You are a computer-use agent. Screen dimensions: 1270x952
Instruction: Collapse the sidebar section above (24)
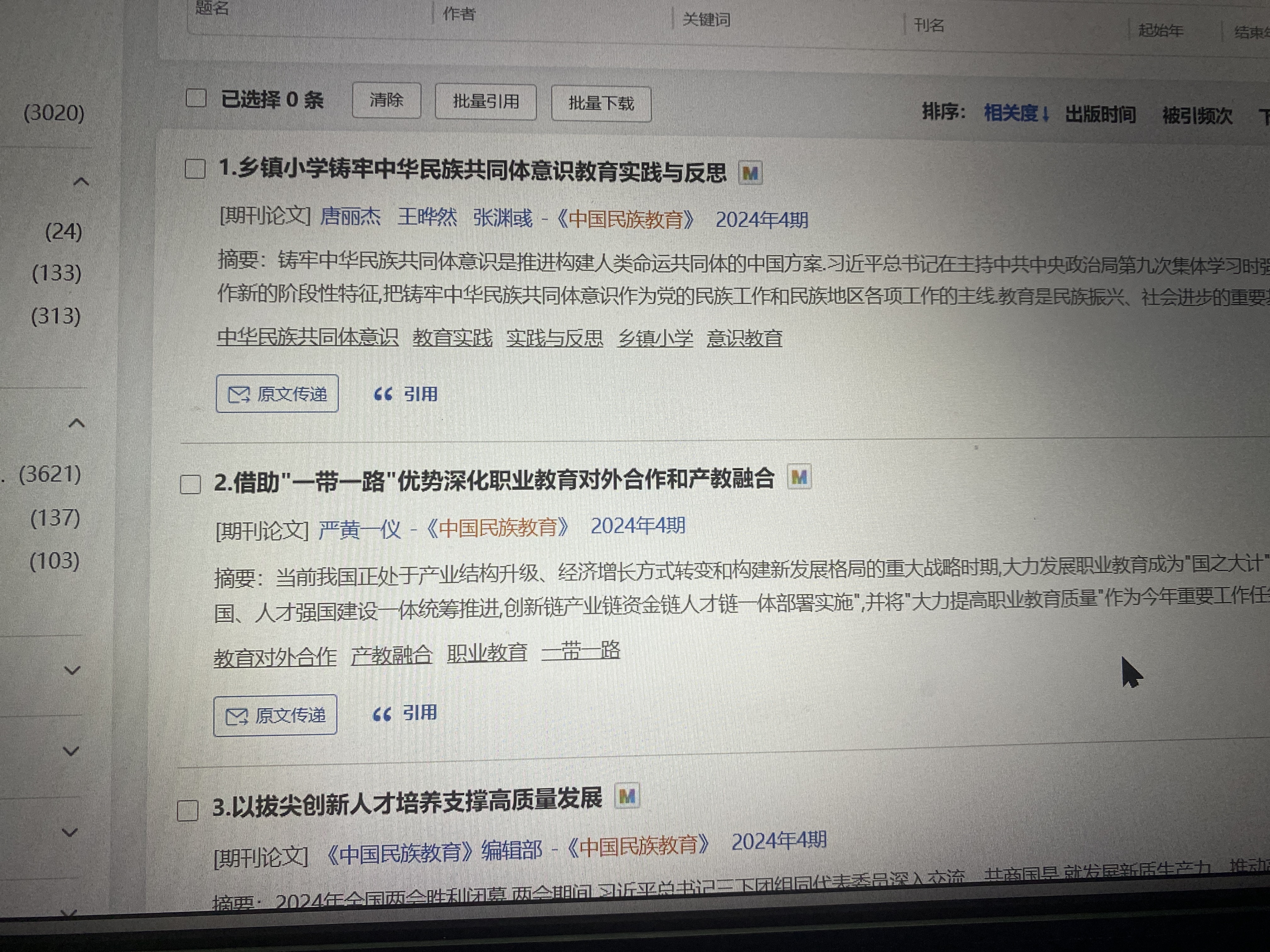[x=81, y=182]
